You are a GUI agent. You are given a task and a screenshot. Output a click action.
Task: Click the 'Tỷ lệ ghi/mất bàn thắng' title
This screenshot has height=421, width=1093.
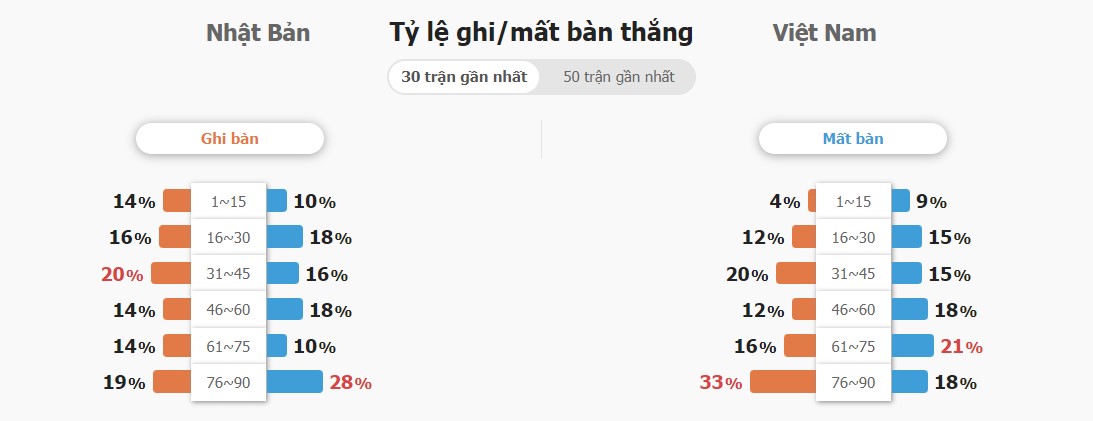coord(541,33)
